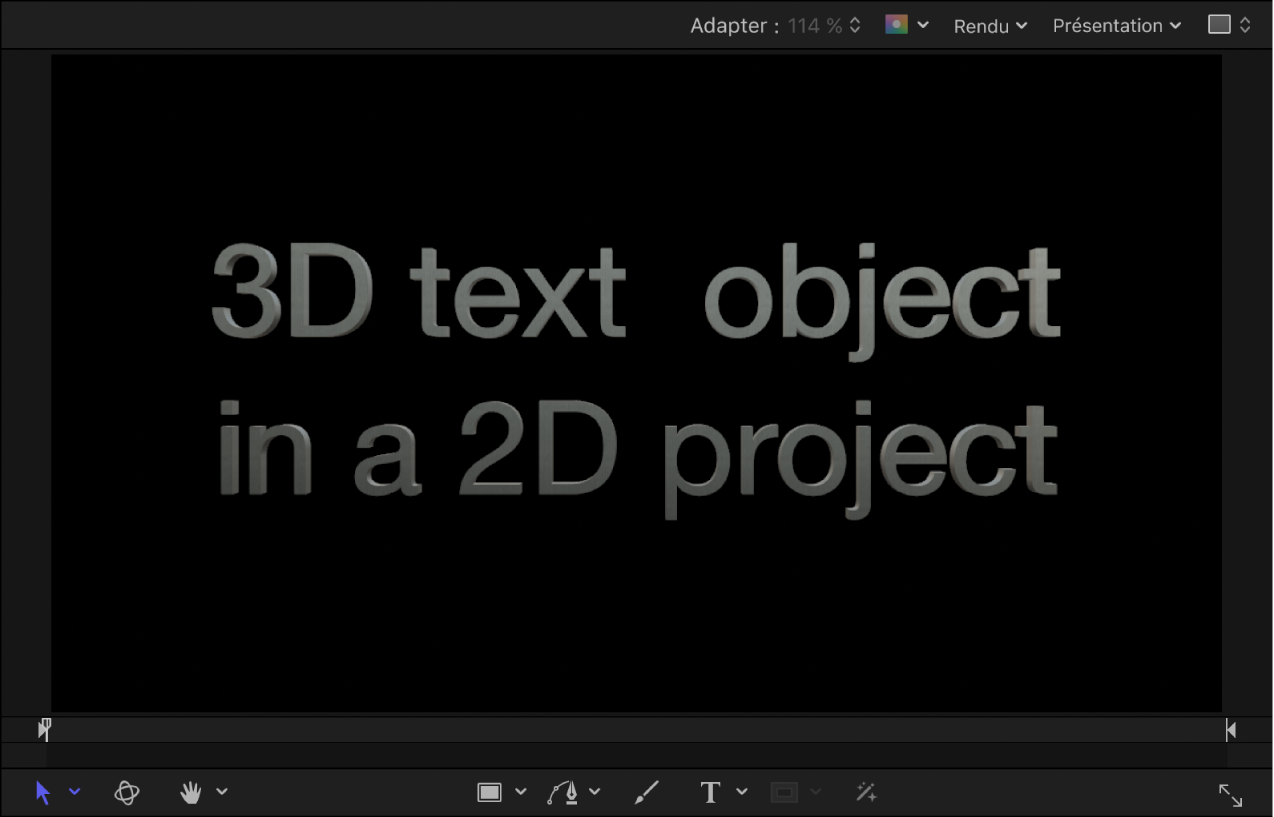Click the Adapter zoom label
The height and width of the screenshot is (817, 1274).
pyautogui.click(x=731, y=25)
